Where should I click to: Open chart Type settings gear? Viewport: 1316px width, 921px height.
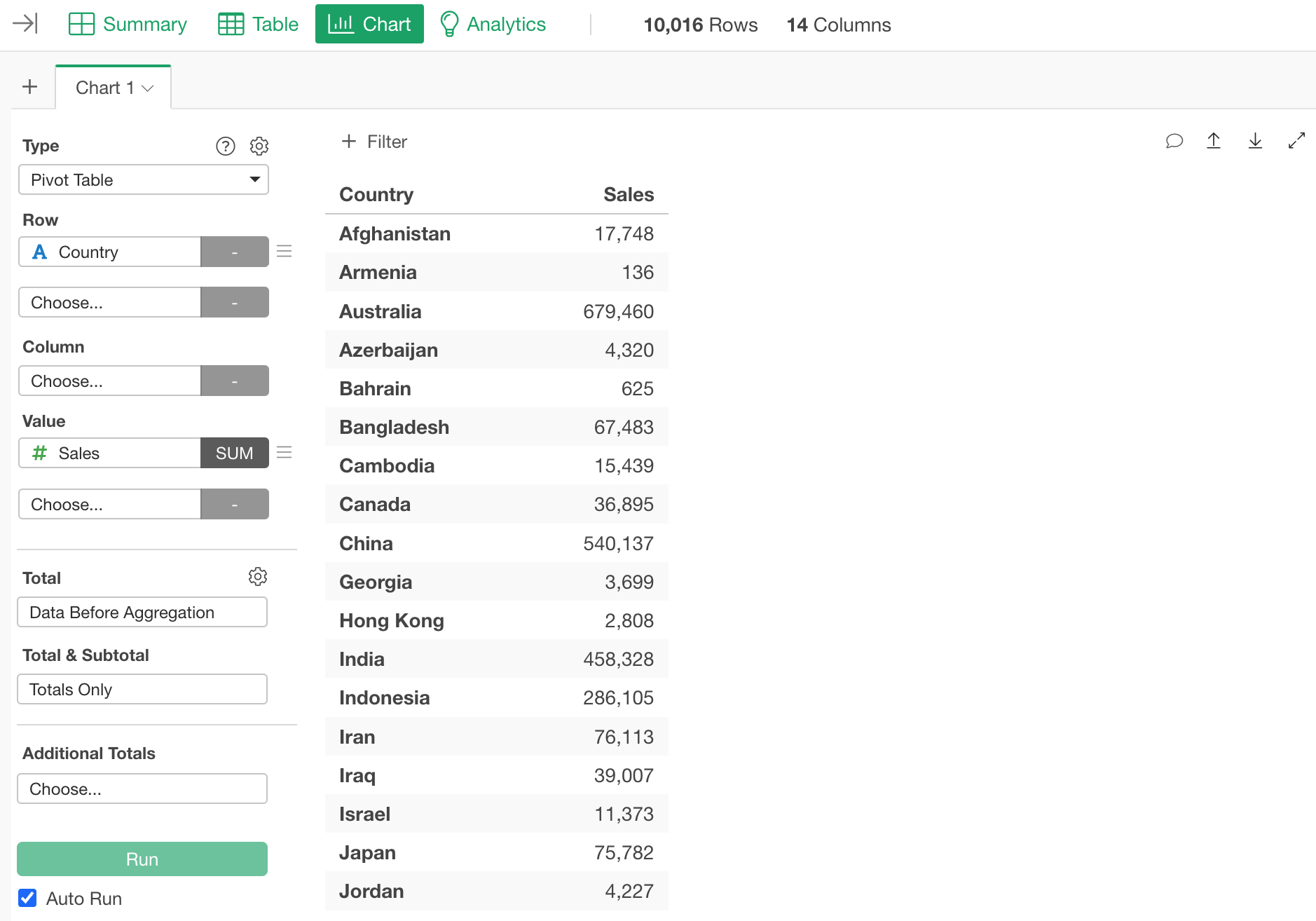(x=259, y=146)
